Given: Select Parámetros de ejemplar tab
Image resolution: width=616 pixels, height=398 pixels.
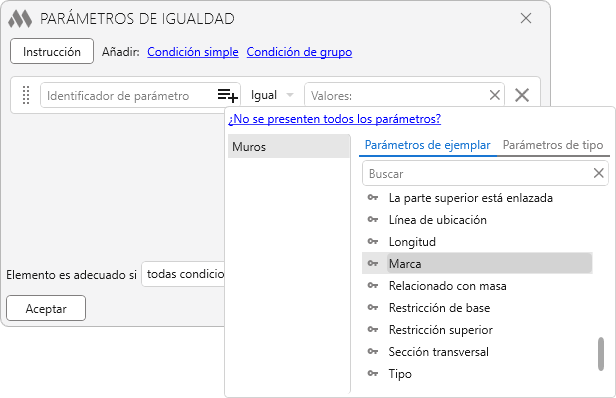Looking at the screenshot, I should coord(427,145).
